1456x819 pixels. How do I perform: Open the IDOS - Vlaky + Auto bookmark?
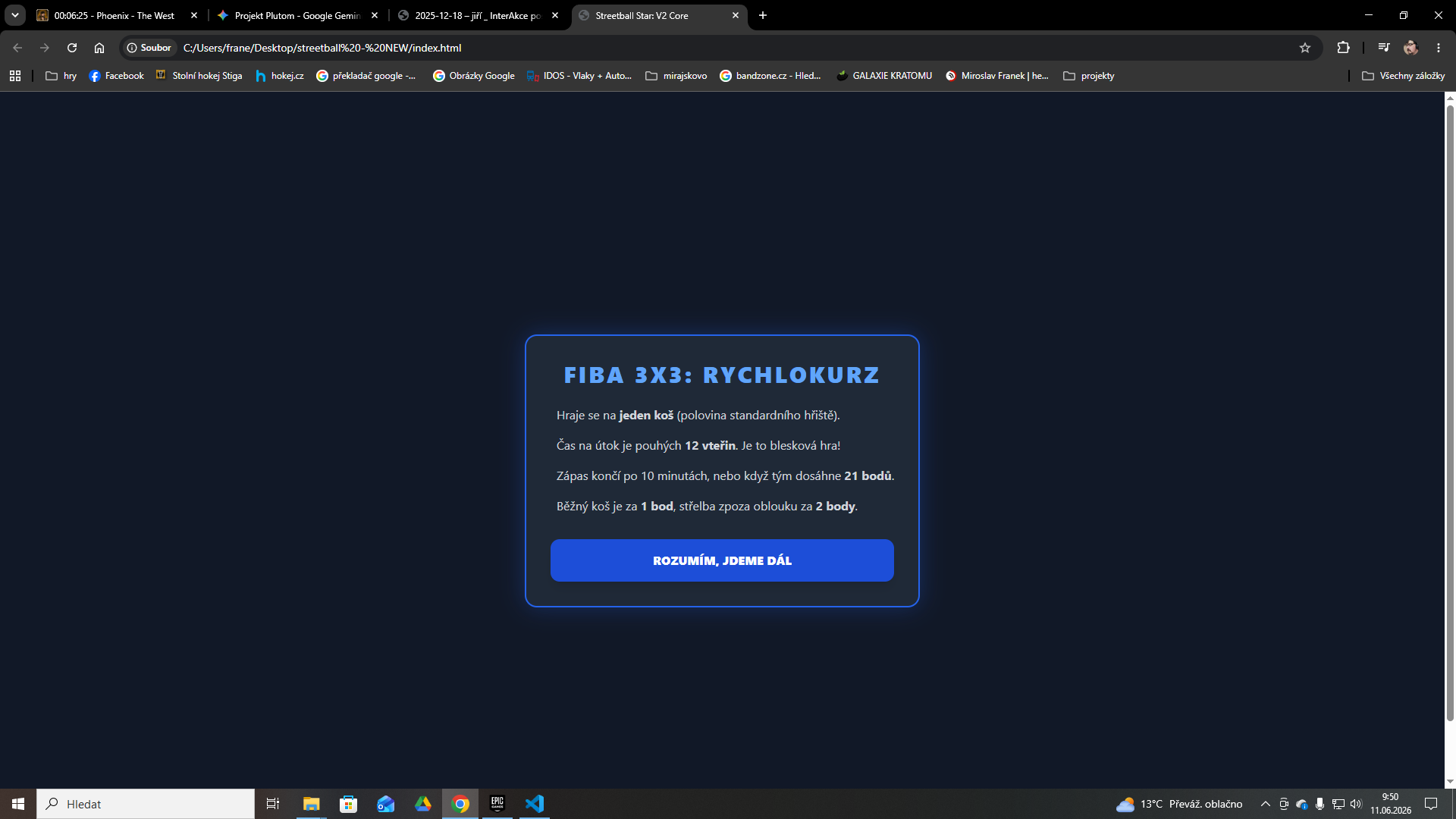coord(579,76)
